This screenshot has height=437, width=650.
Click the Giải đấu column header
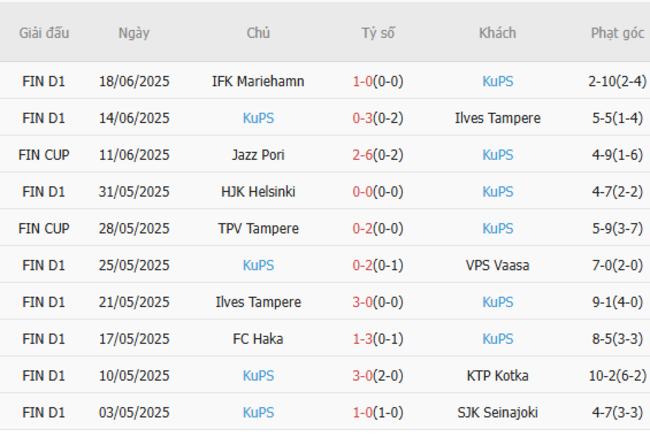(x=44, y=33)
